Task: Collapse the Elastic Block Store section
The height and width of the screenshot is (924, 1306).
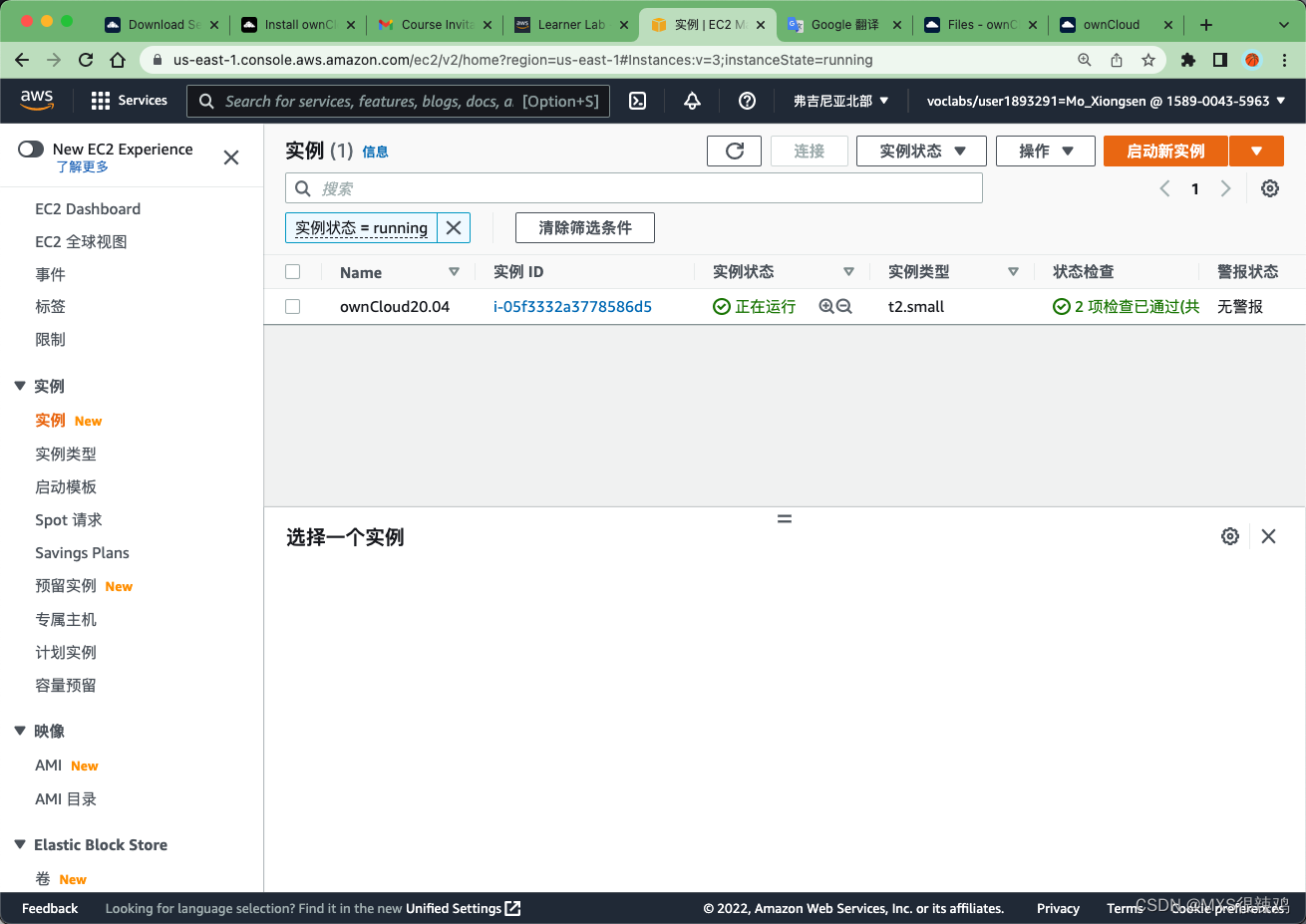Action: pos(20,844)
